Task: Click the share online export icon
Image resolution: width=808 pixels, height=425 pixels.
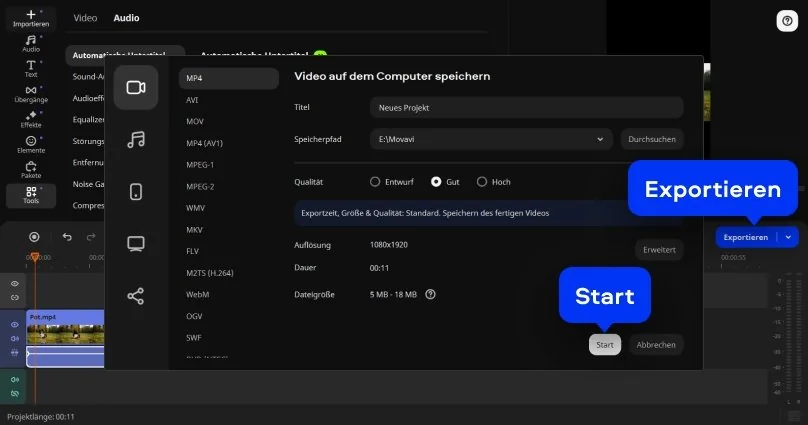Action: (x=135, y=296)
